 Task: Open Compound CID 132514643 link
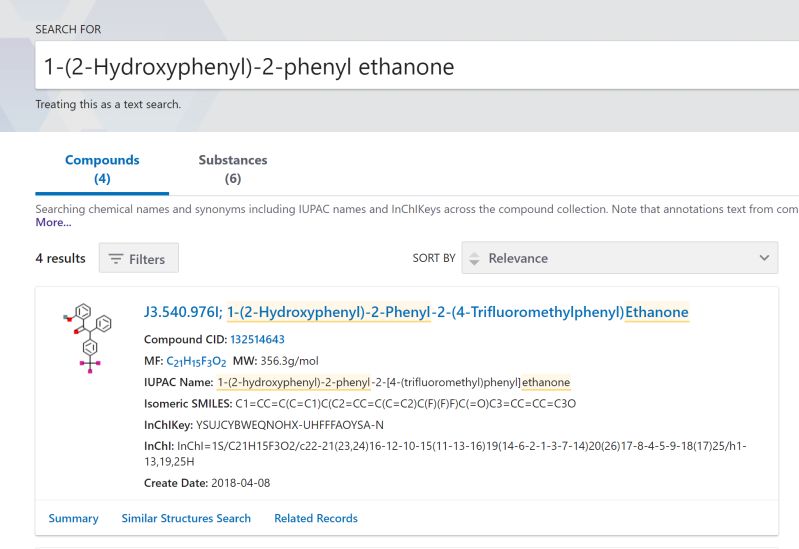coord(257,339)
